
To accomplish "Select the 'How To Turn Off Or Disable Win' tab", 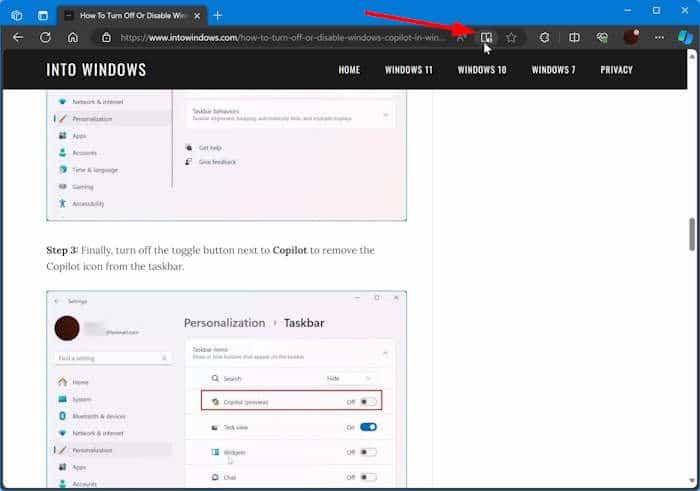I will (x=132, y=16).
